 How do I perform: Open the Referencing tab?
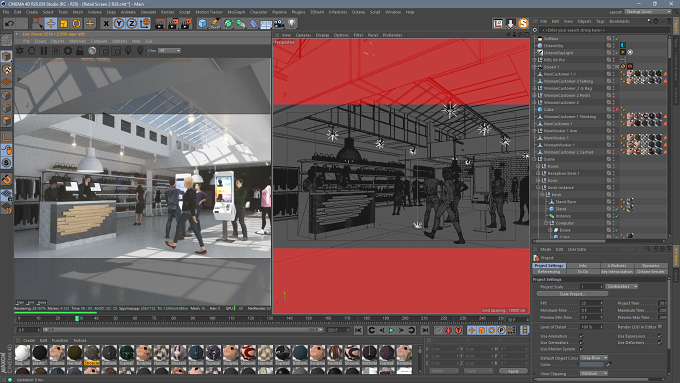tap(549, 272)
